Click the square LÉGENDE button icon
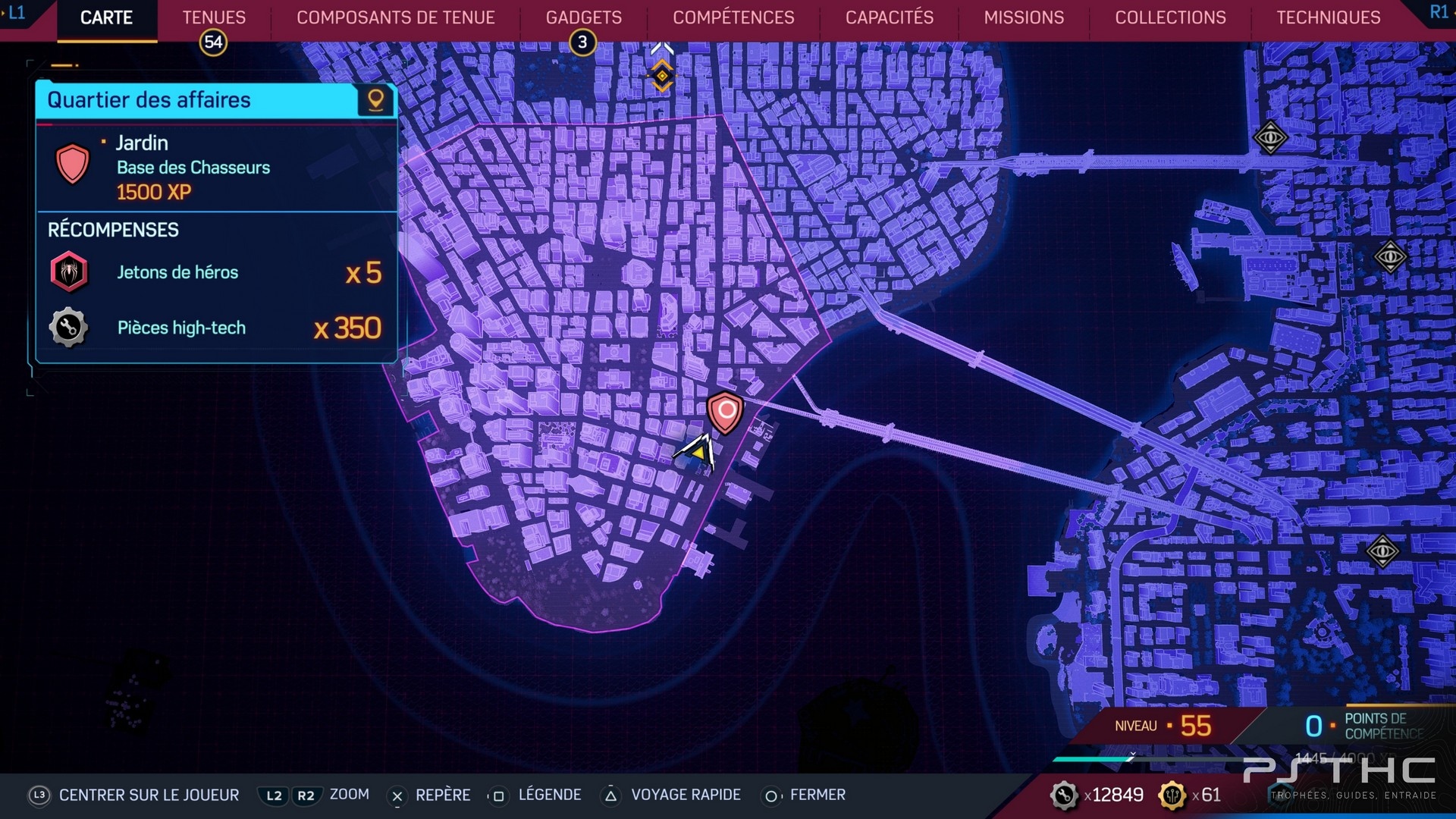Image resolution: width=1456 pixels, height=819 pixels. click(x=497, y=795)
